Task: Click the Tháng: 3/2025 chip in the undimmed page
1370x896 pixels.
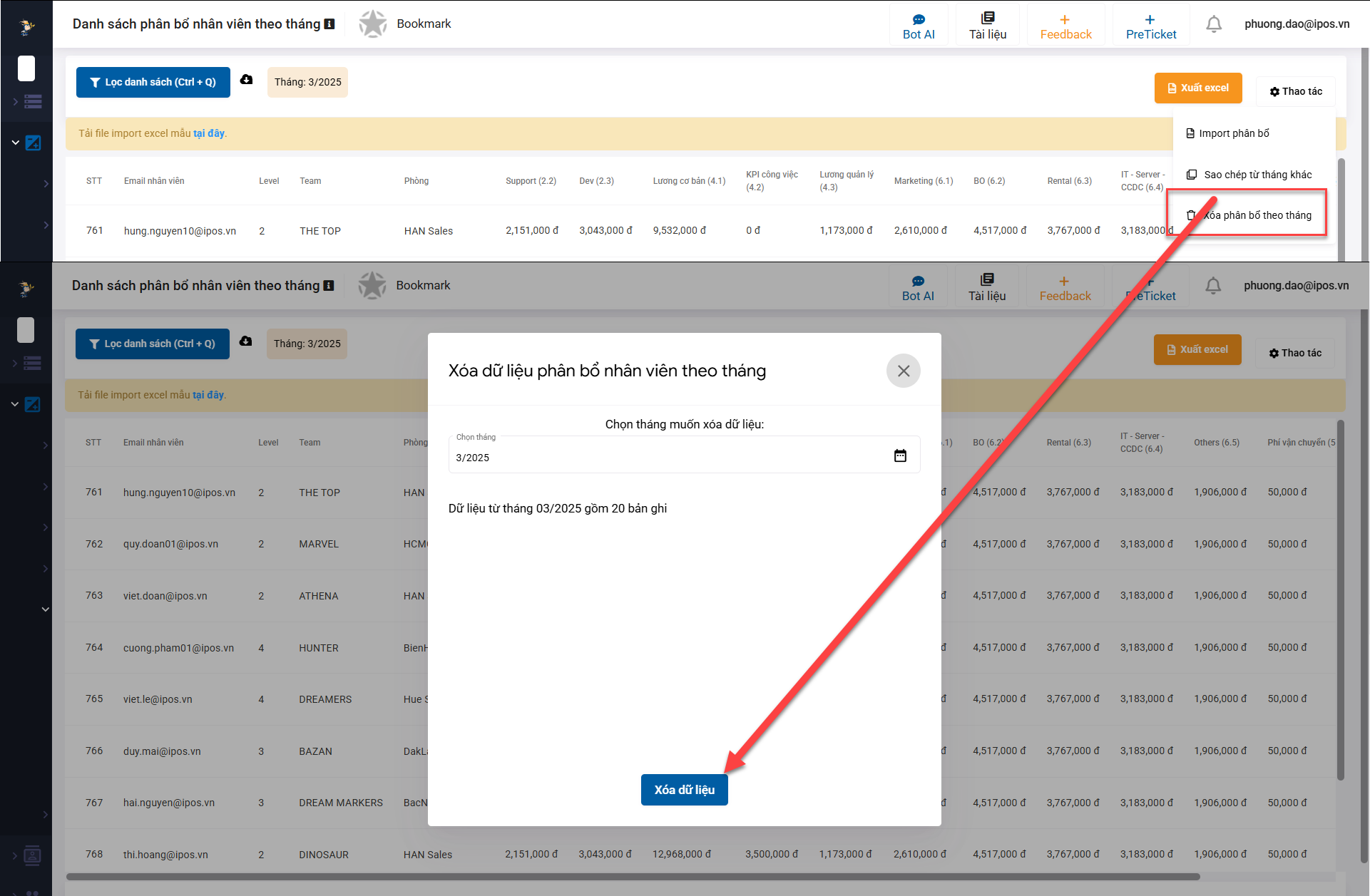Action: [308, 82]
